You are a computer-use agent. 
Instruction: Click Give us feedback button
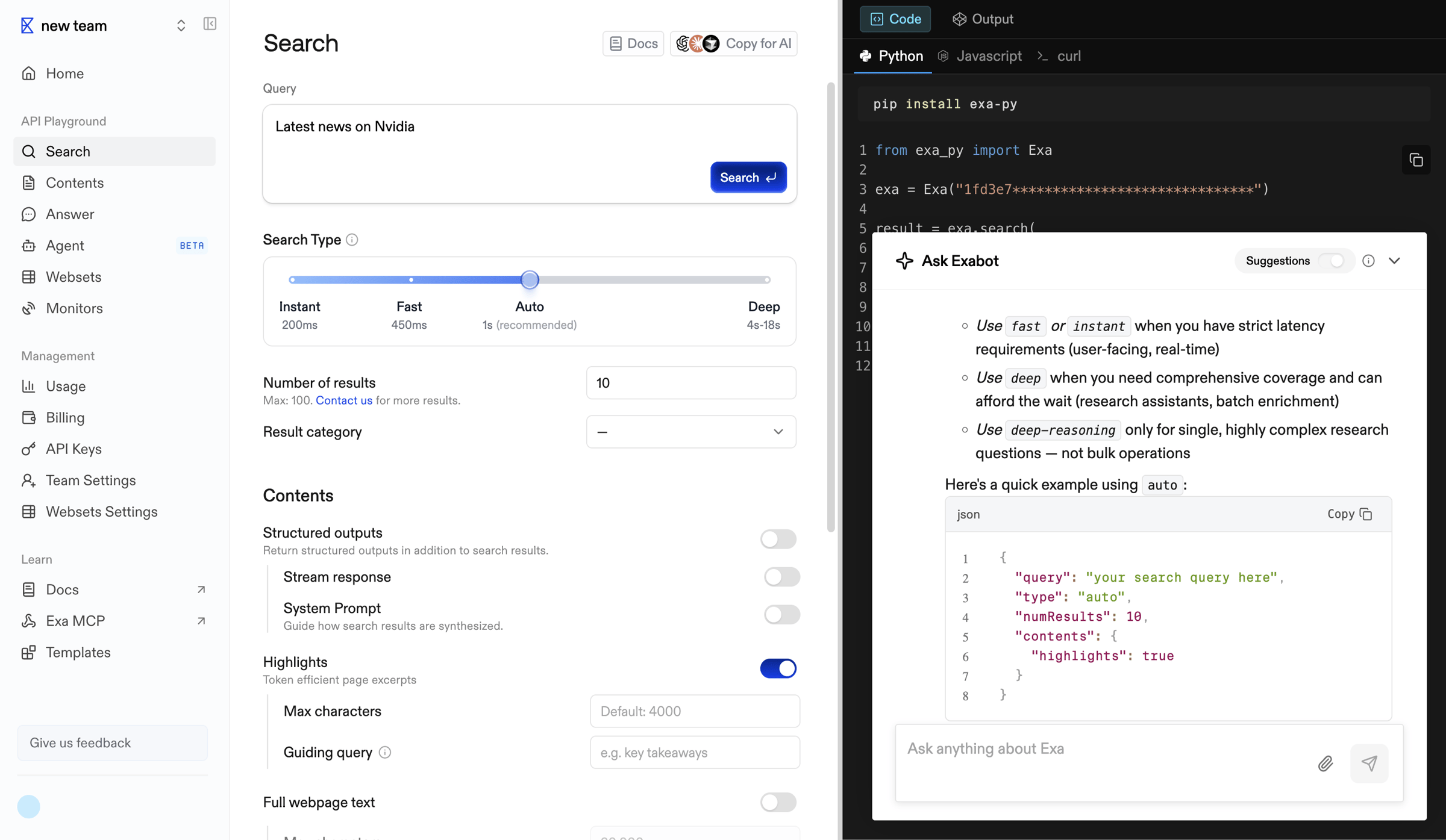point(113,743)
